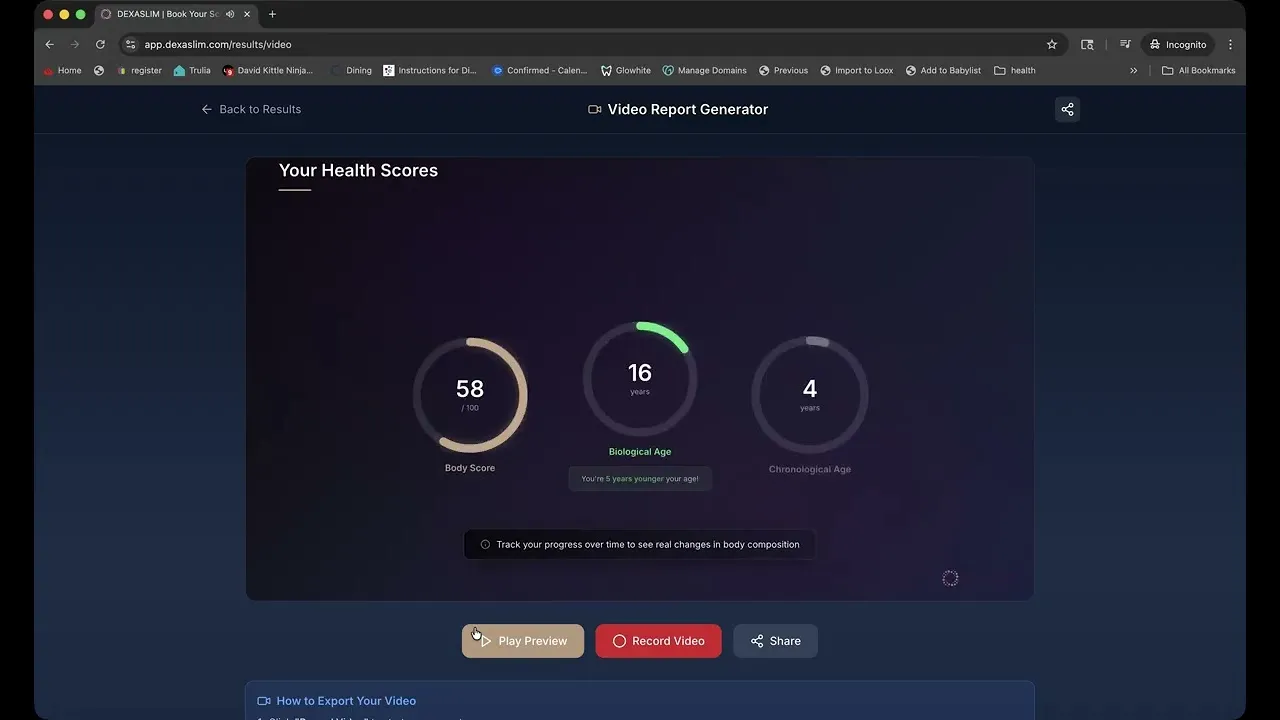This screenshot has width=1280, height=720.
Task: Click the Share button below the preview
Action: point(775,641)
